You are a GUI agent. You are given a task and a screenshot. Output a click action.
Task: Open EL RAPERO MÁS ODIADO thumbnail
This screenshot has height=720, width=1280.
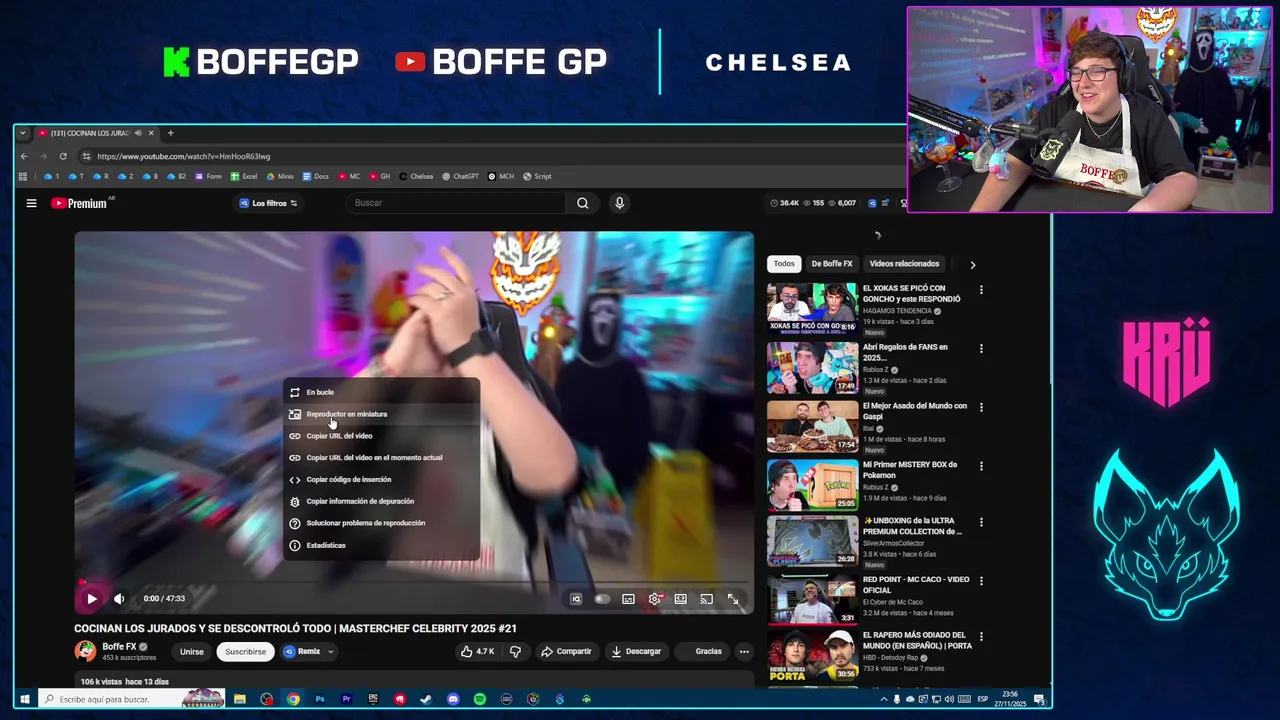click(x=812, y=655)
